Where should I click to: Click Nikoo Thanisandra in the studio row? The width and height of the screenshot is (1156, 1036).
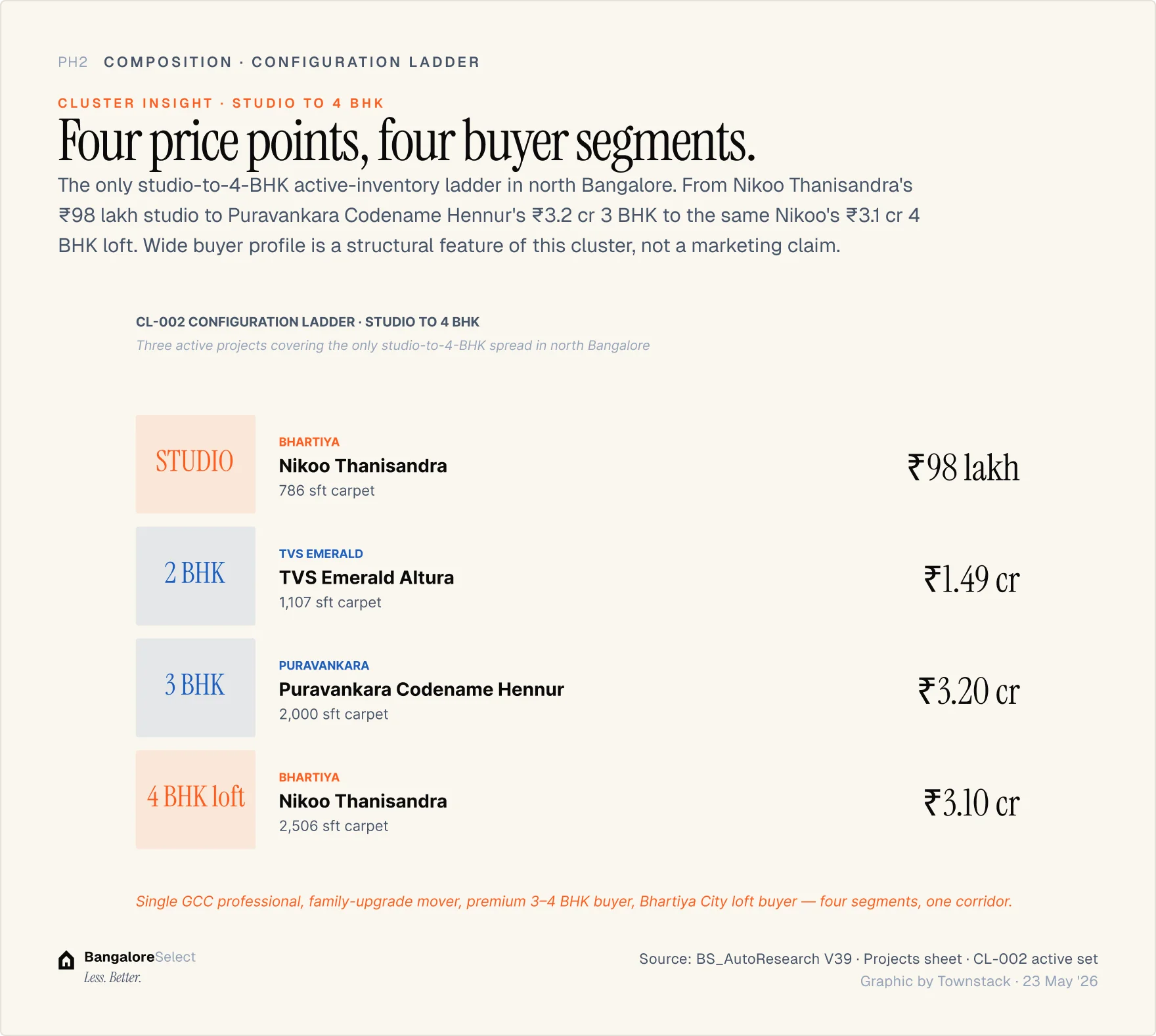point(363,466)
